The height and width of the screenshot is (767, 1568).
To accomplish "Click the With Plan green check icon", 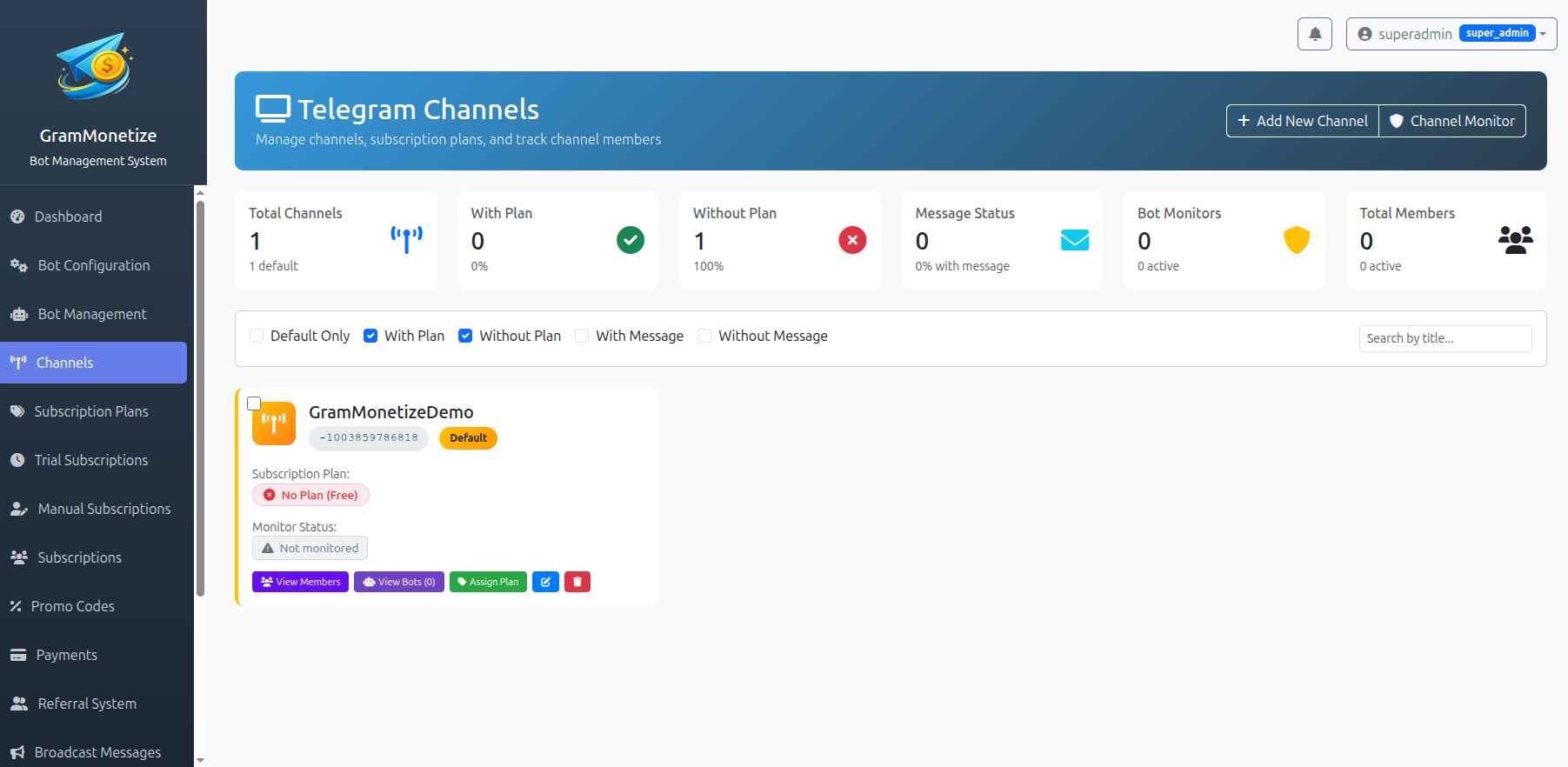I will (631, 240).
